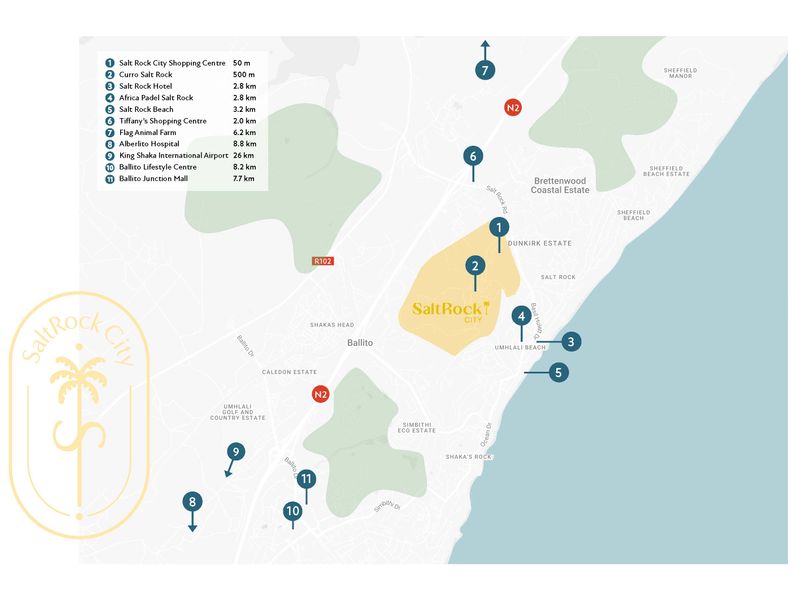Click marker 7 pointing to Flag Animal Farm
Viewport: 800px width, 600px height.
tap(485, 70)
